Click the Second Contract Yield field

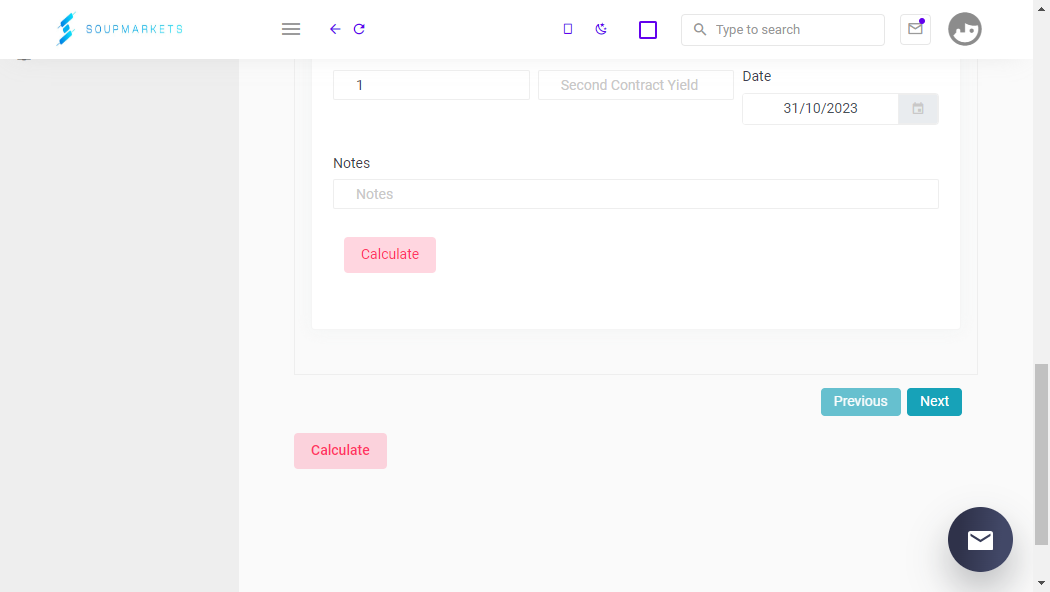tap(635, 85)
